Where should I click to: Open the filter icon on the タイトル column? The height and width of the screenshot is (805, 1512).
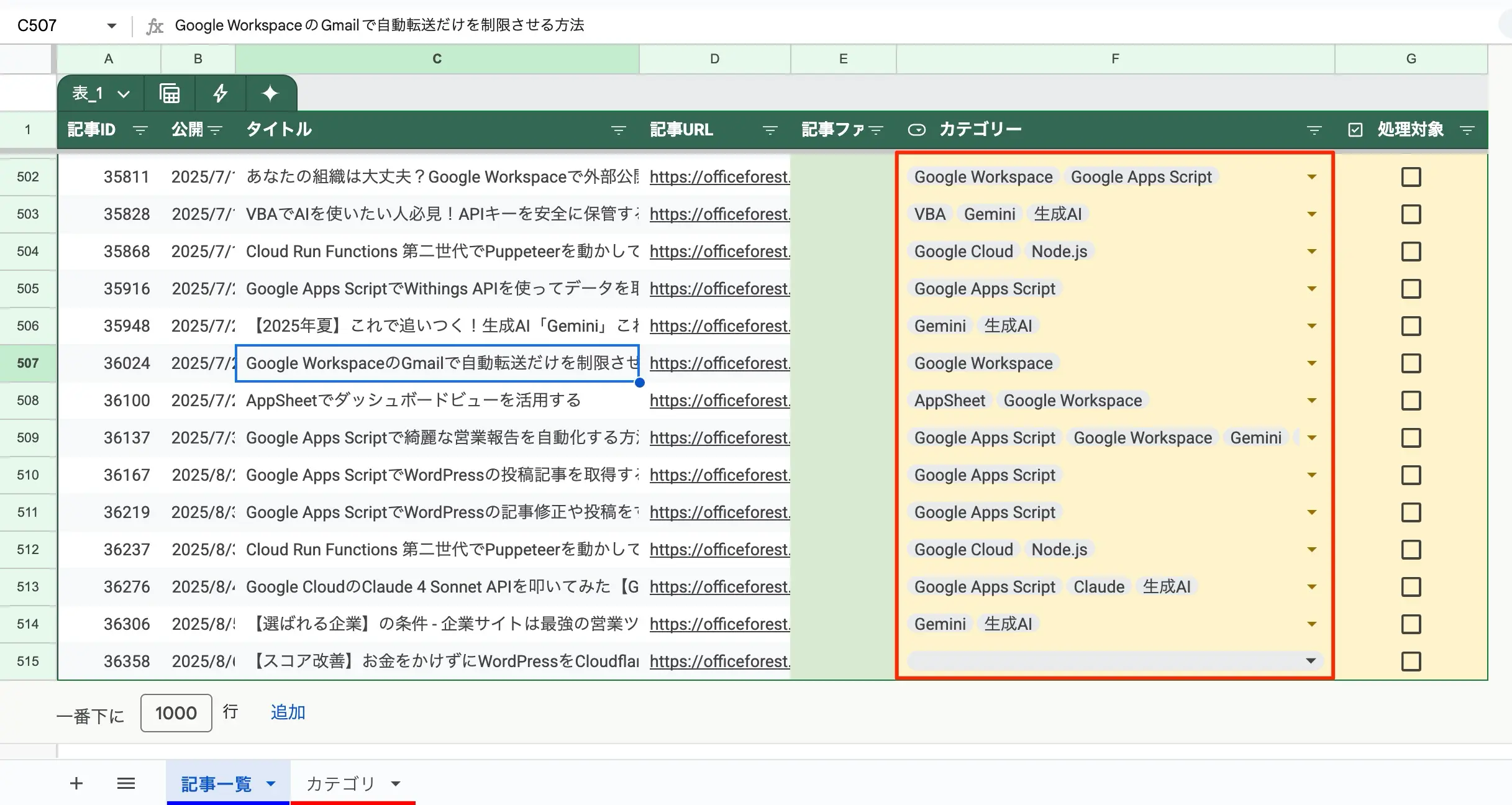618,130
